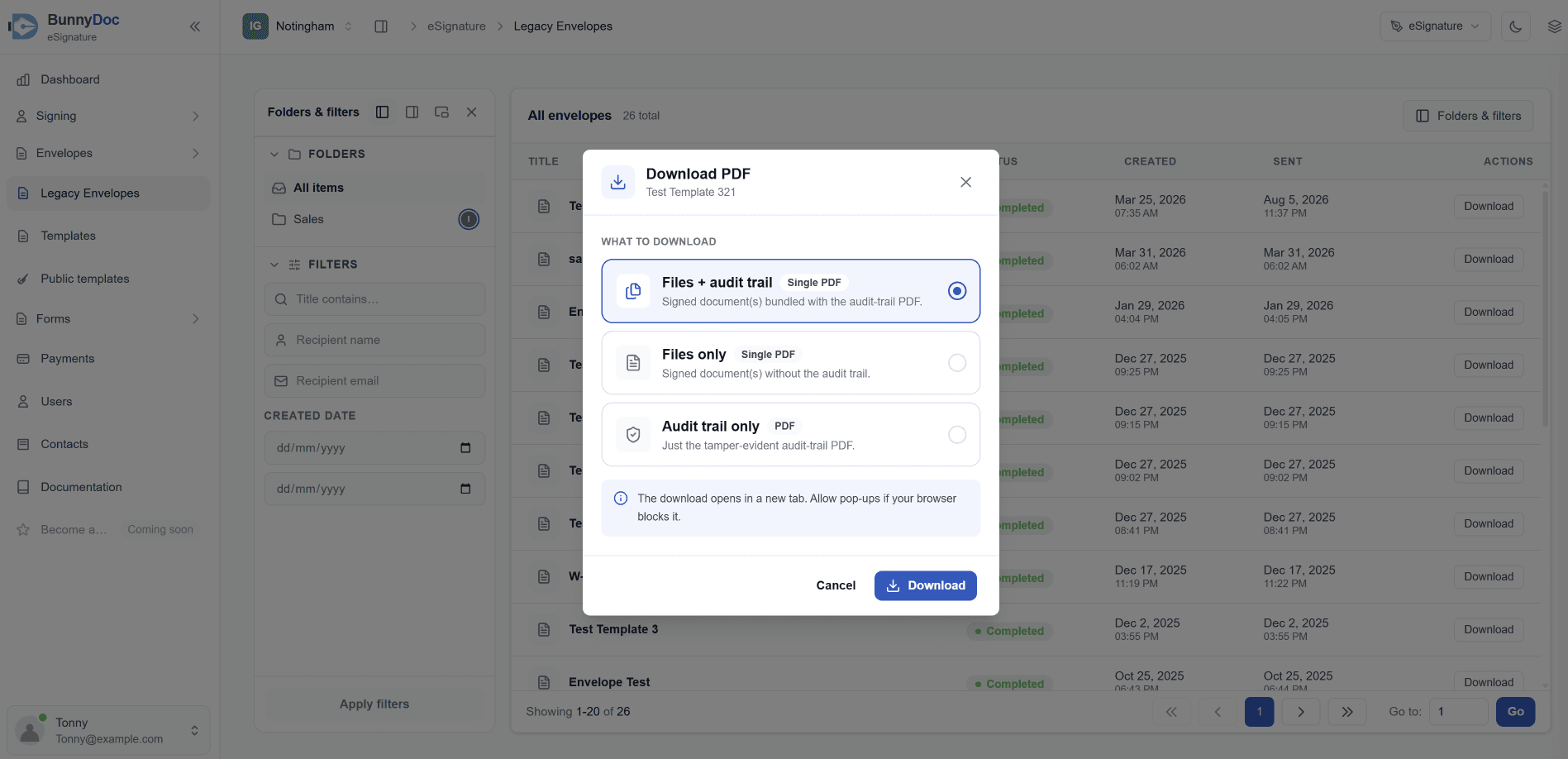Select Audit trail only radio option
This screenshot has height=759, width=1568.
(x=957, y=435)
